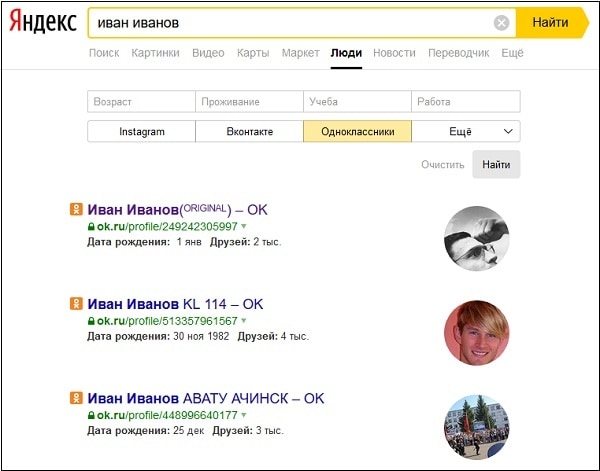Open the Ещё item in the top navigation
600x471 pixels.
tap(512, 53)
